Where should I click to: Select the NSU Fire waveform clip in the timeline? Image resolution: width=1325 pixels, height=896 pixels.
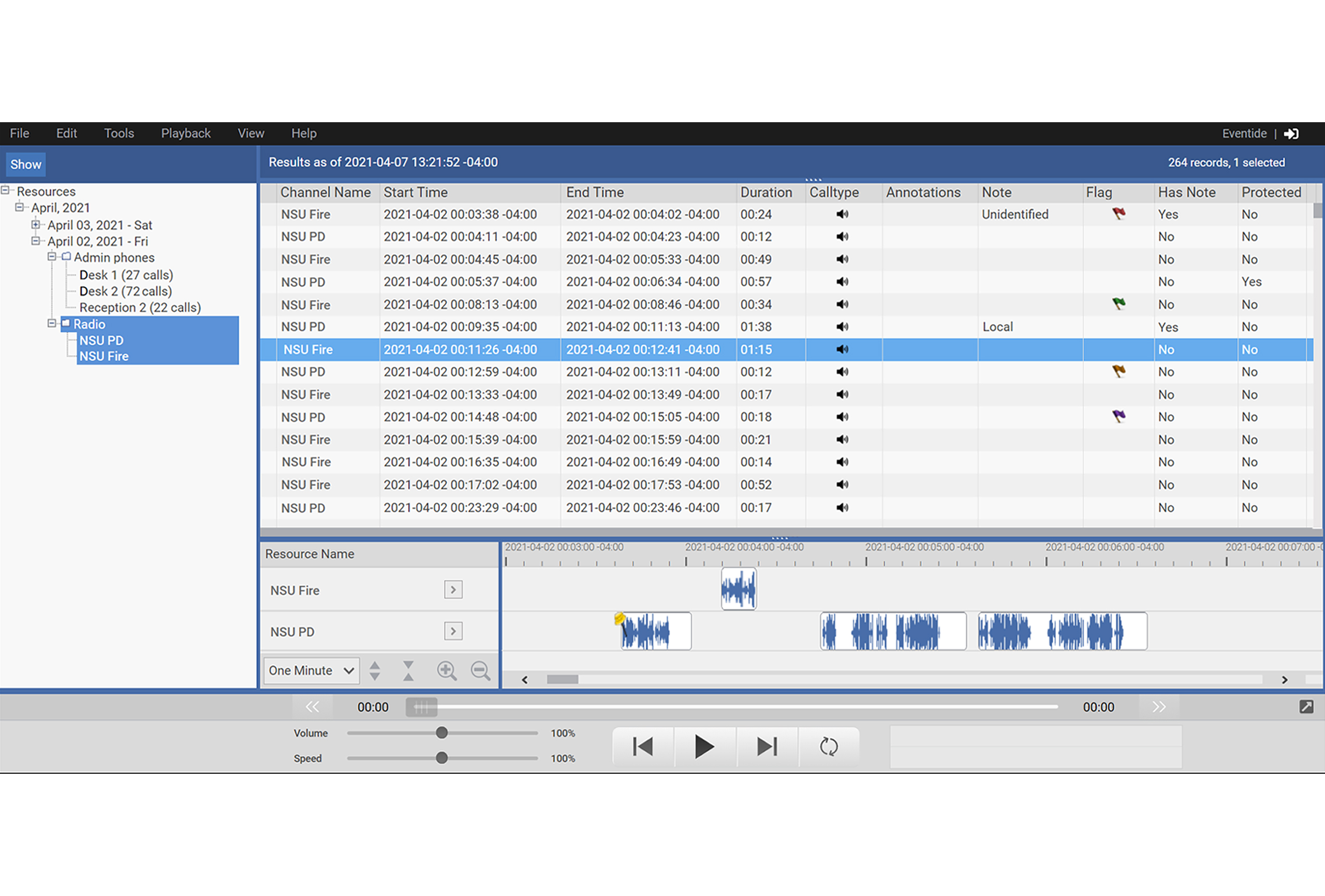pyautogui.click(x=739, y=589)
